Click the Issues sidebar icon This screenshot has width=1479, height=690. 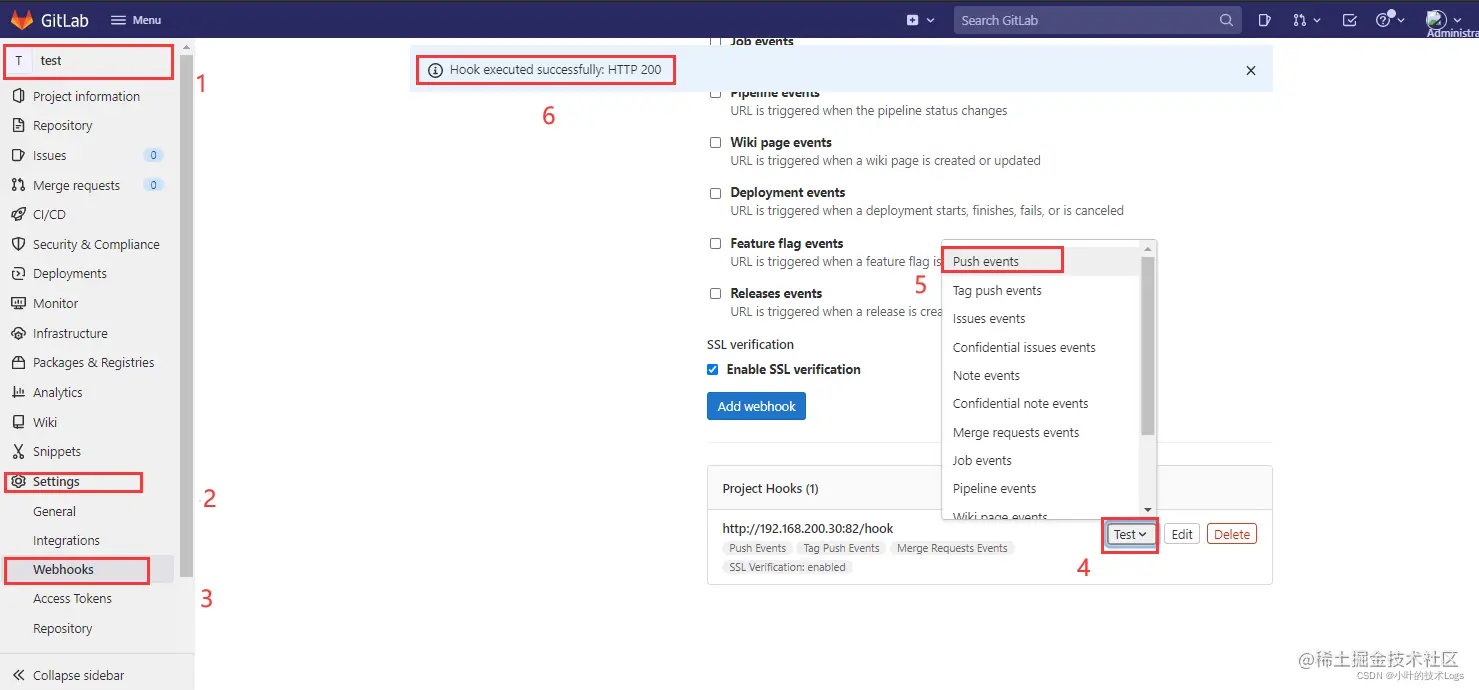click(x=18, y=155)
